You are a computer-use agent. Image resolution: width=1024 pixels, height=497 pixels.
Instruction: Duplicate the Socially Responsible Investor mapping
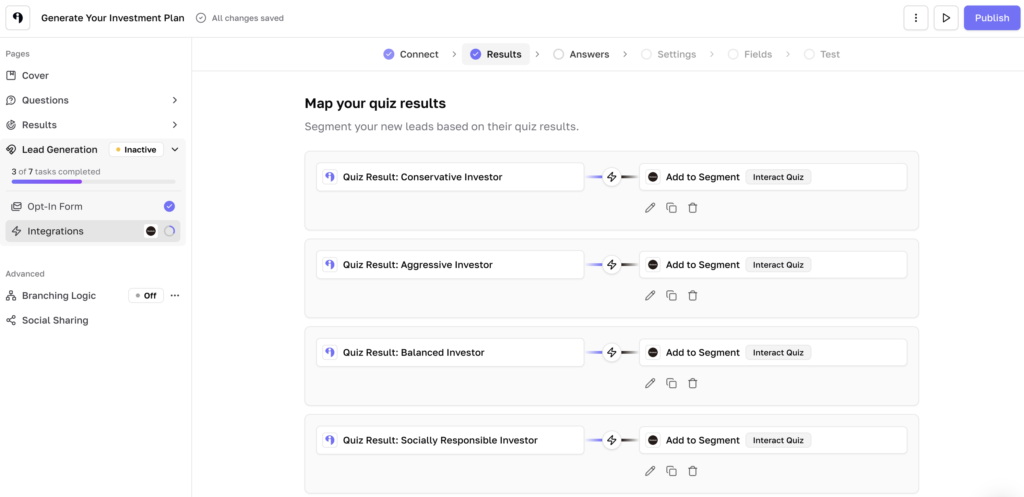click(671, 471)
